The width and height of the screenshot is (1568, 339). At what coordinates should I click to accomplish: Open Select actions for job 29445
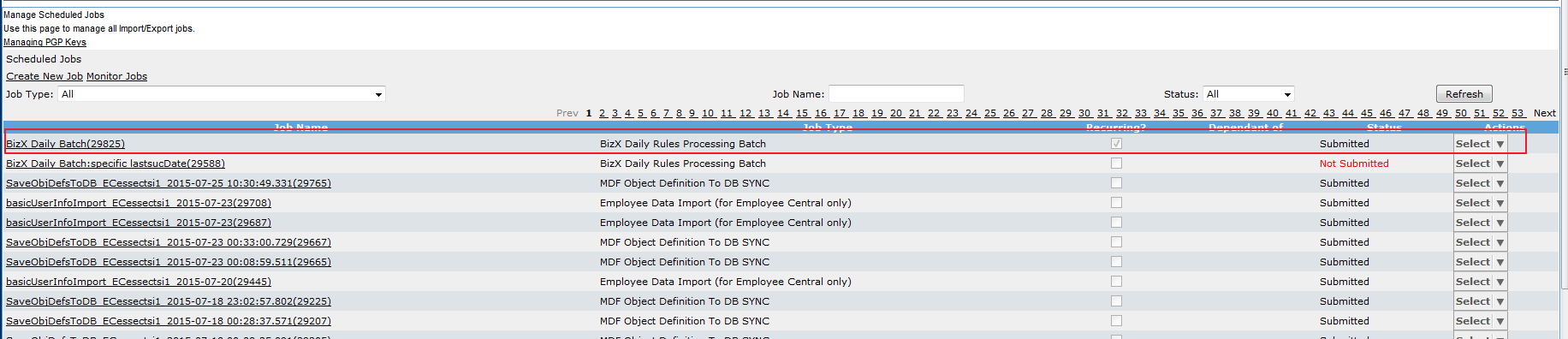[1480, 282]
